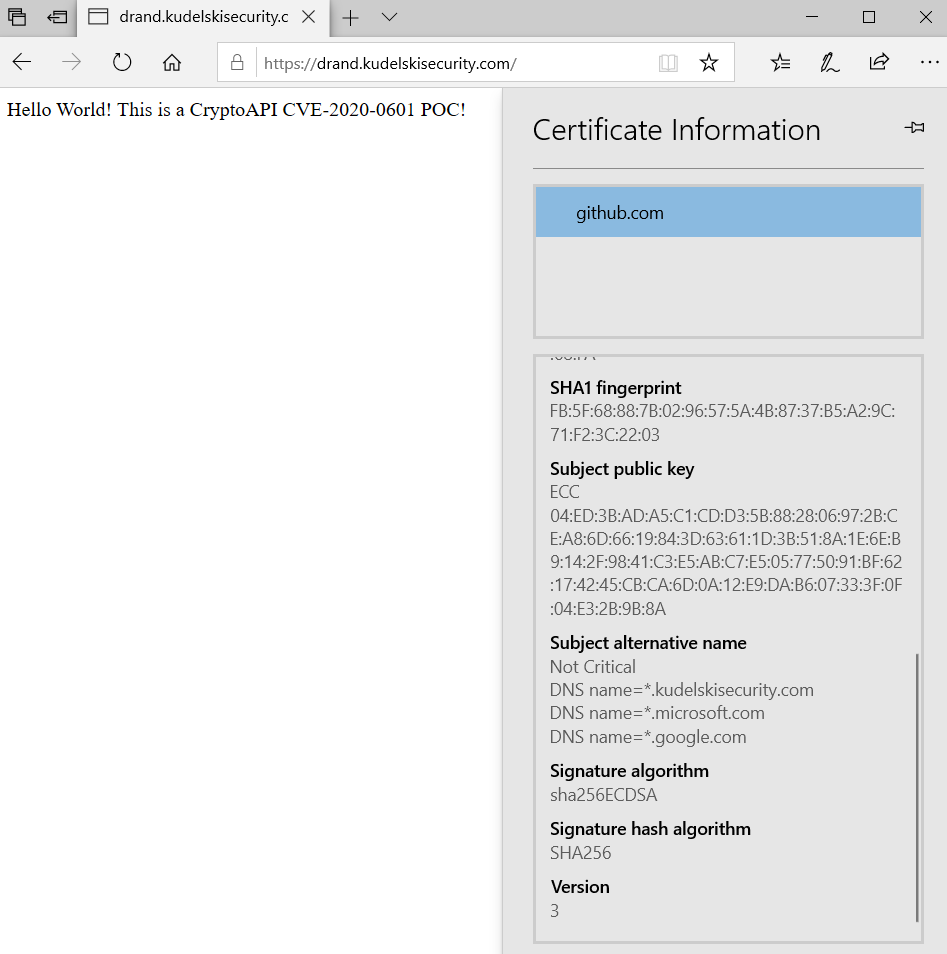Image resolution: width=947 pixels, height=954 pixels.
Task: Click the Subject public key label
Action: tap(621, 468)
